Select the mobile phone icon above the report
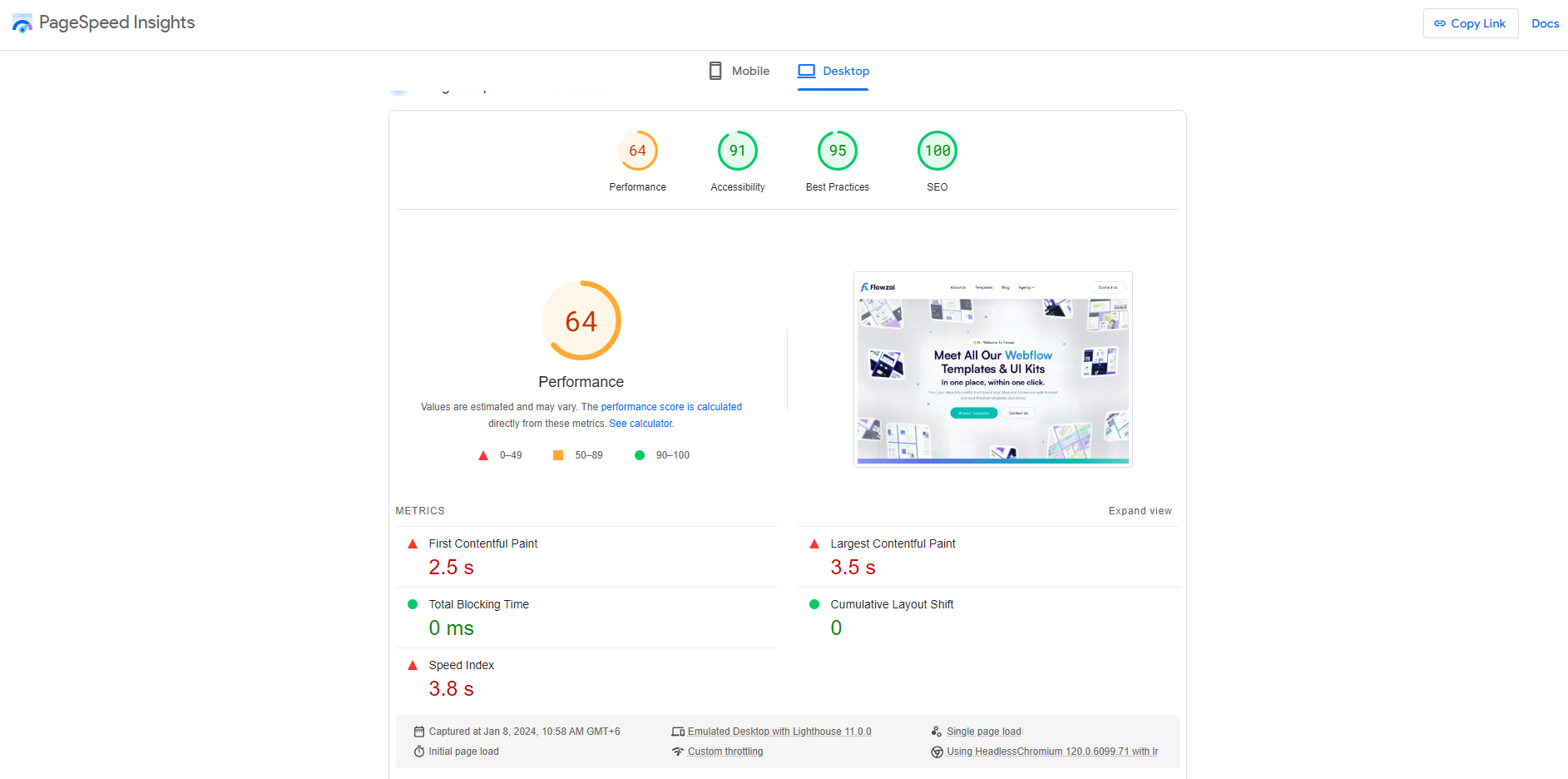Image resolution: width=1568 pixels, height=779 pixels. tap(715, 70)
